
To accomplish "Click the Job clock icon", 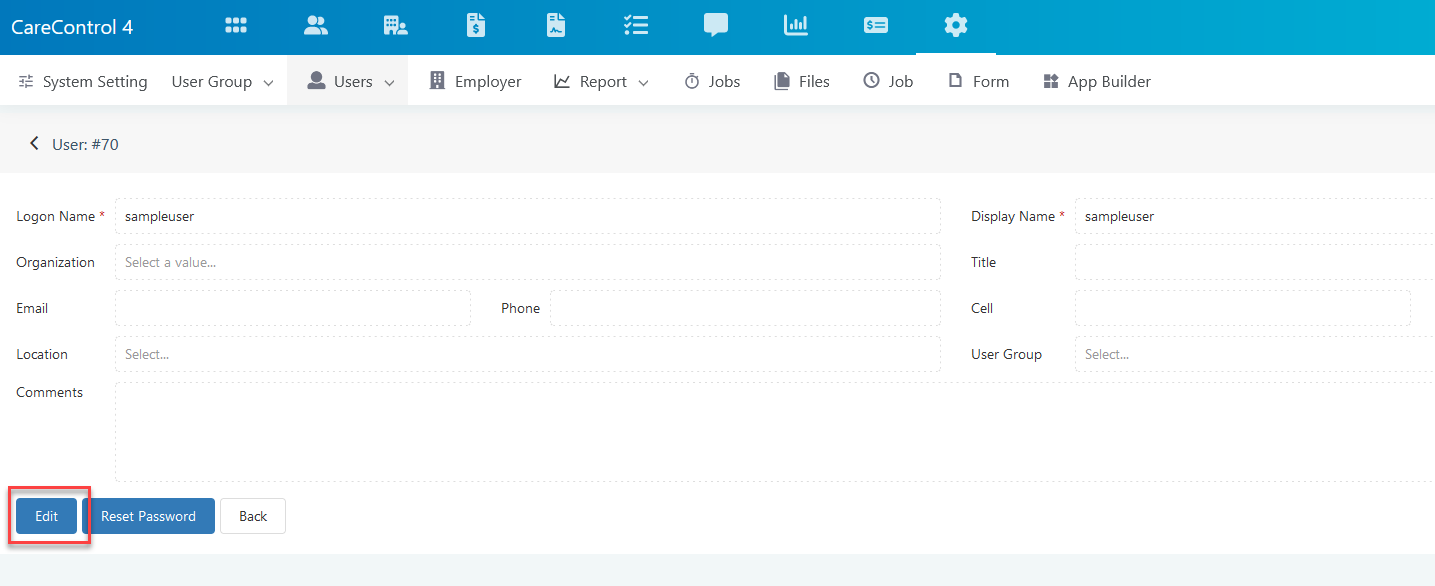I will click(872, 81).
